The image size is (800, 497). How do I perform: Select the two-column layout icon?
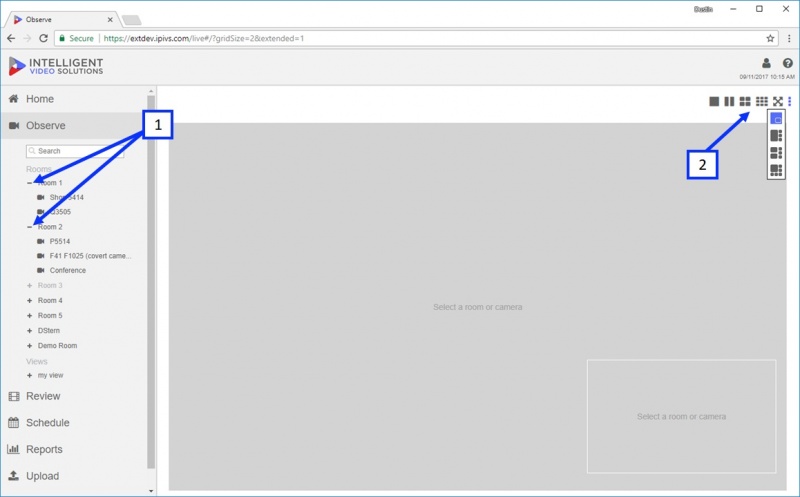pos(730,102)
